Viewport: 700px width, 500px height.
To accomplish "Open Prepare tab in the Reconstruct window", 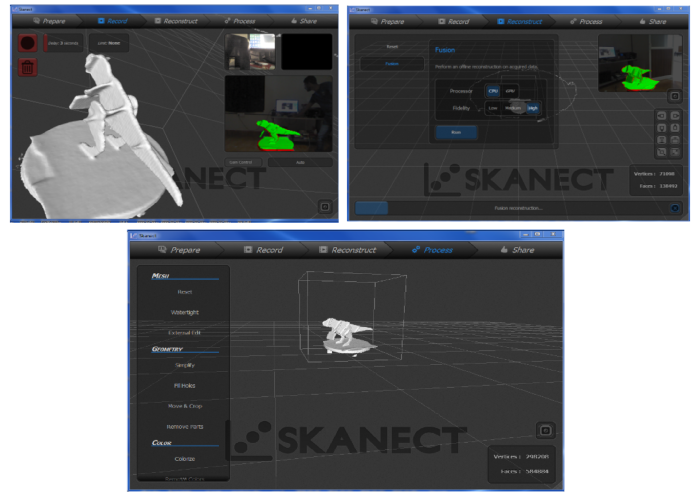I will 388,21.
